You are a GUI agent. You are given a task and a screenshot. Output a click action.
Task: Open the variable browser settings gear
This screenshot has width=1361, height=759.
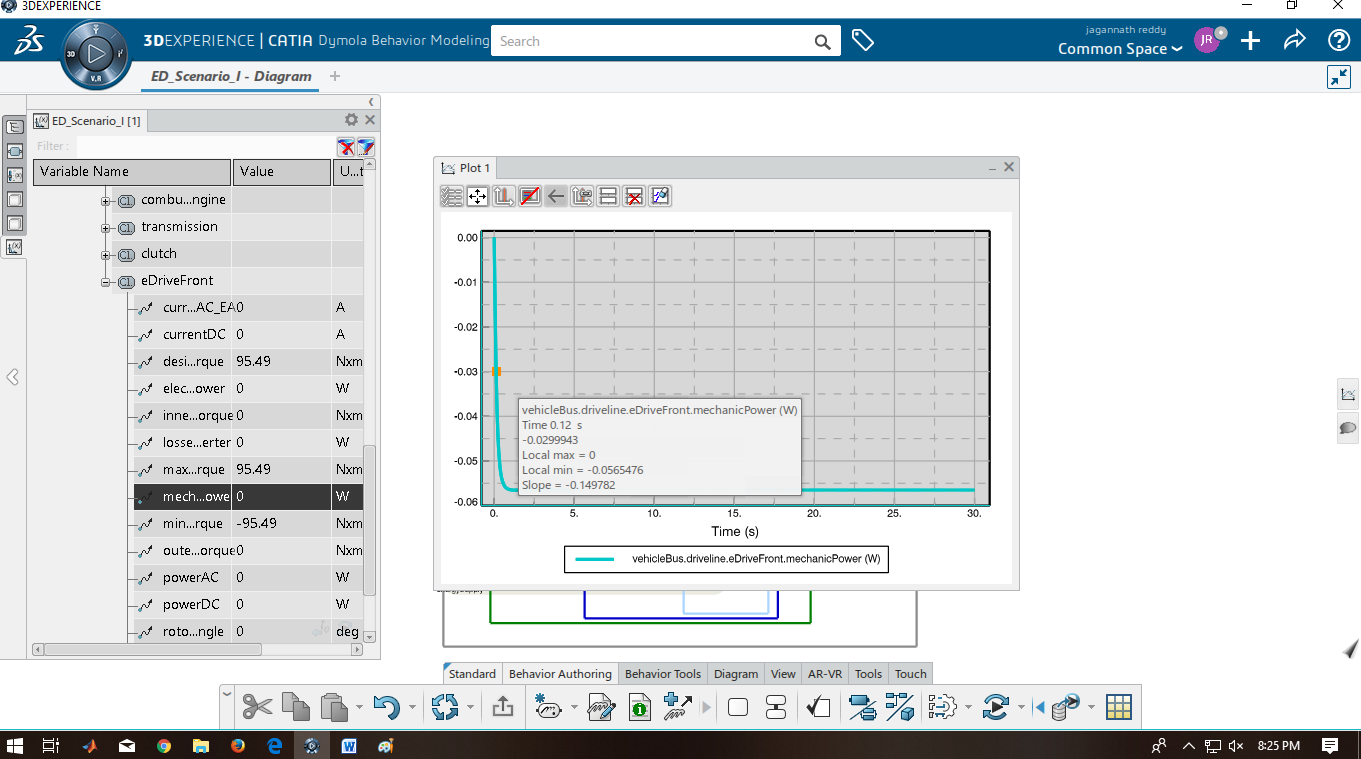point(351,120)
